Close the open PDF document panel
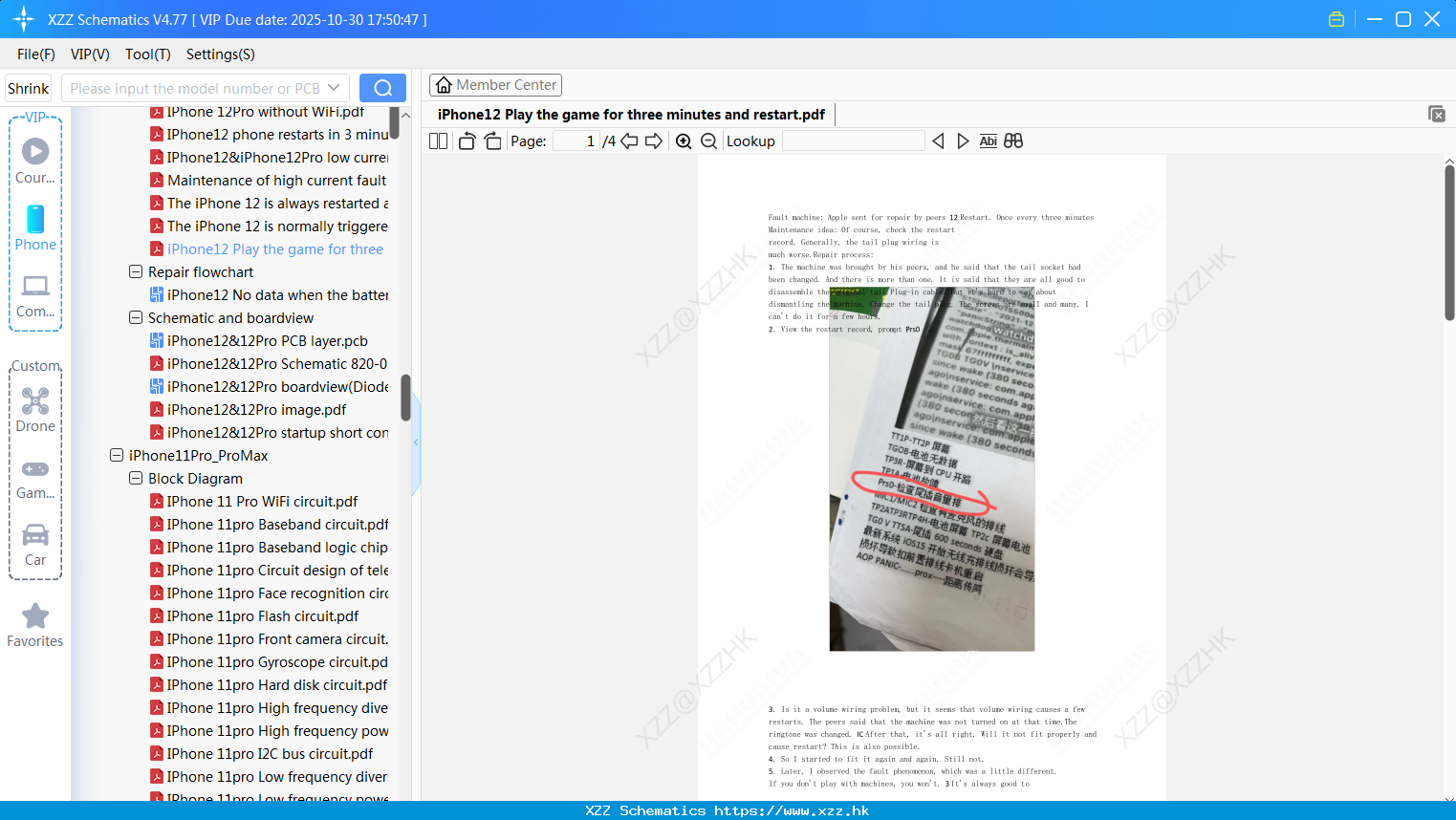Screen dimensions: 1456x820 1437,114
